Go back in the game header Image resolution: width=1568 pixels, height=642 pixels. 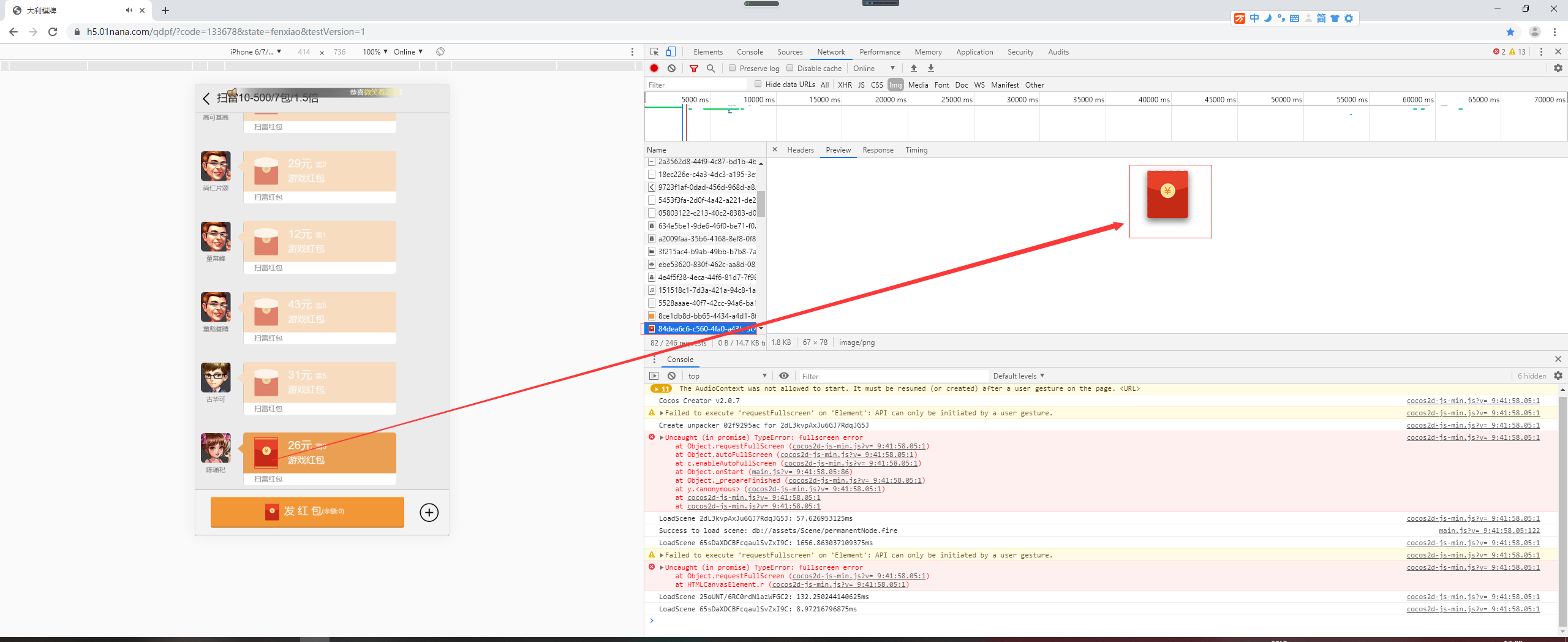(x=206, y=99)
